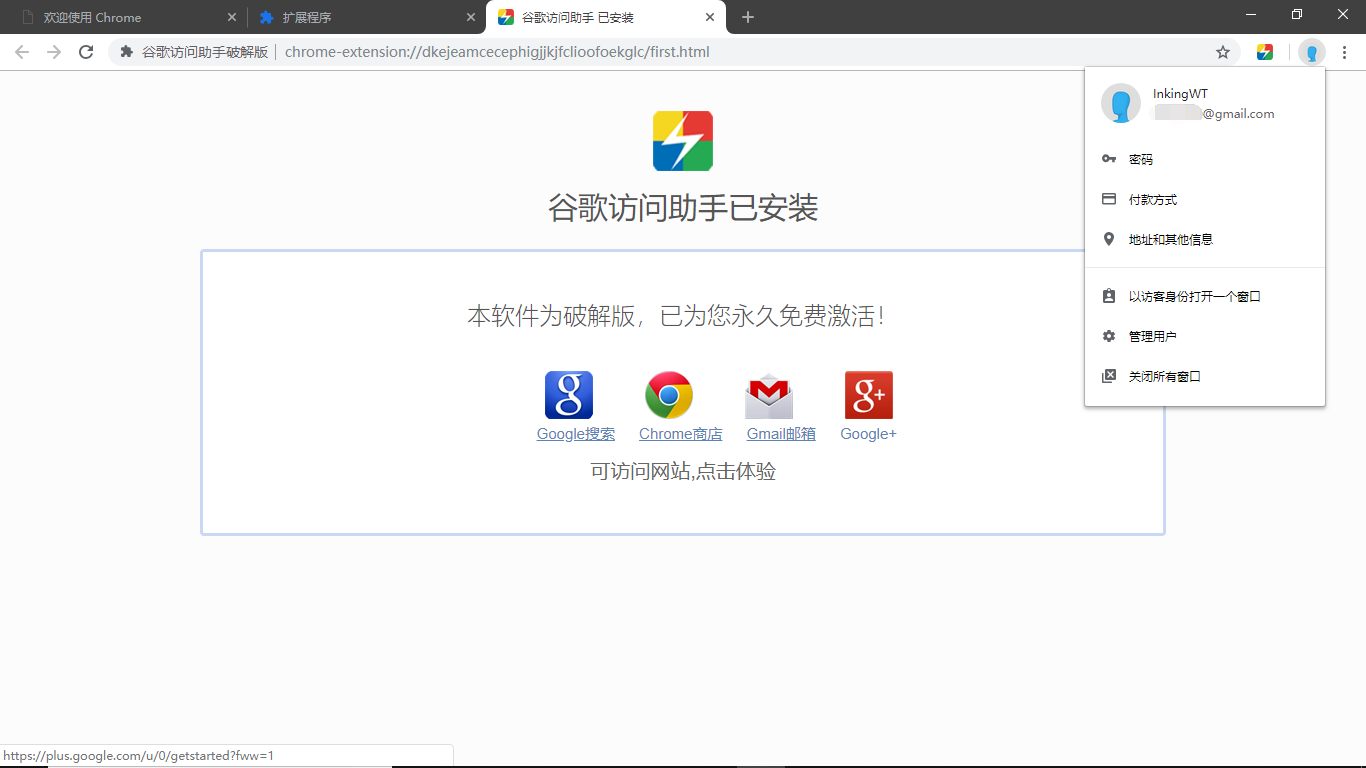Click the close-windows icon beside 关闭所有窗口
1366x768 pixels.
coord(1108,376)
